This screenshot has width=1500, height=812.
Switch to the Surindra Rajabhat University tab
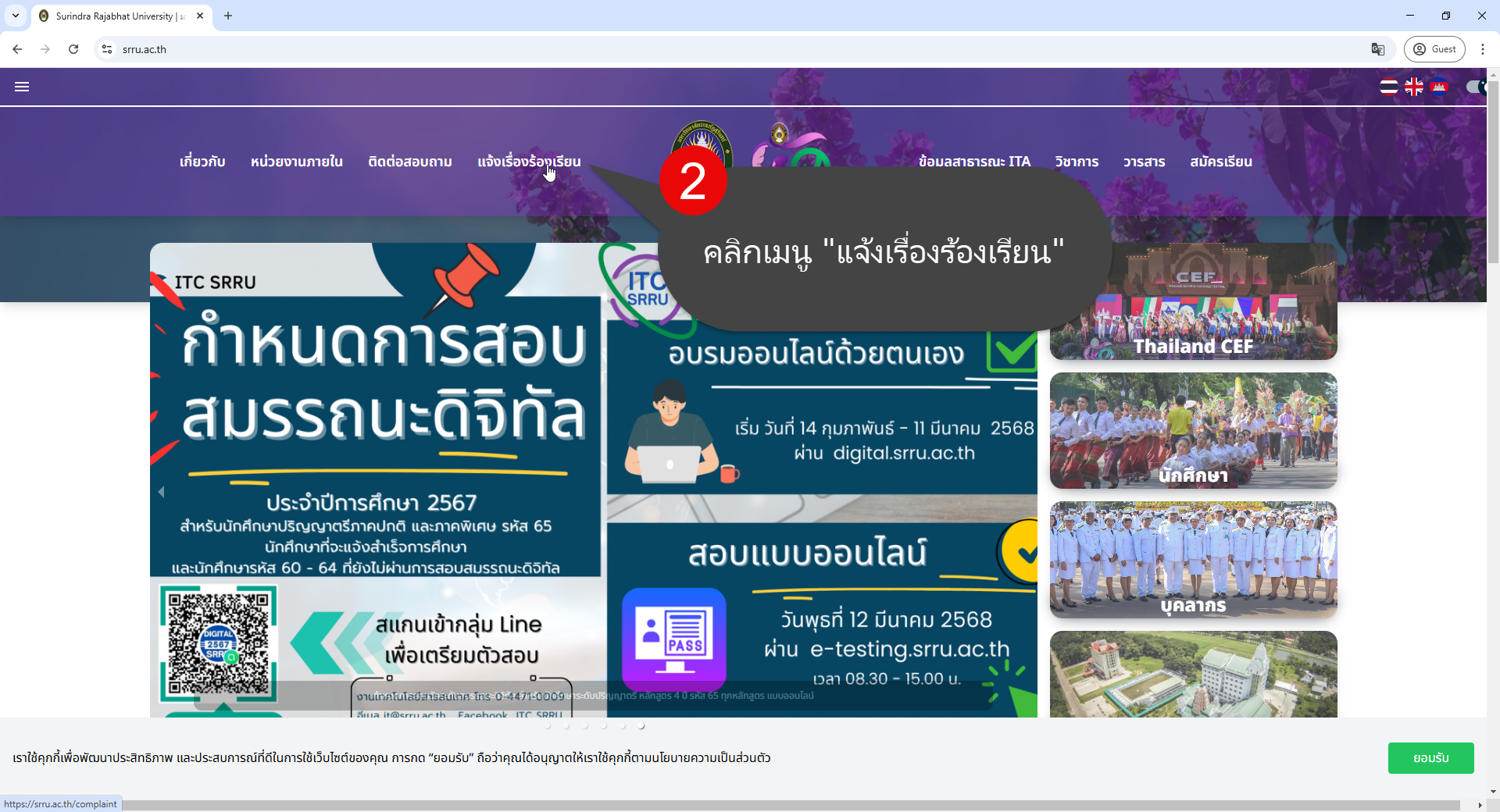coord(113,16)
